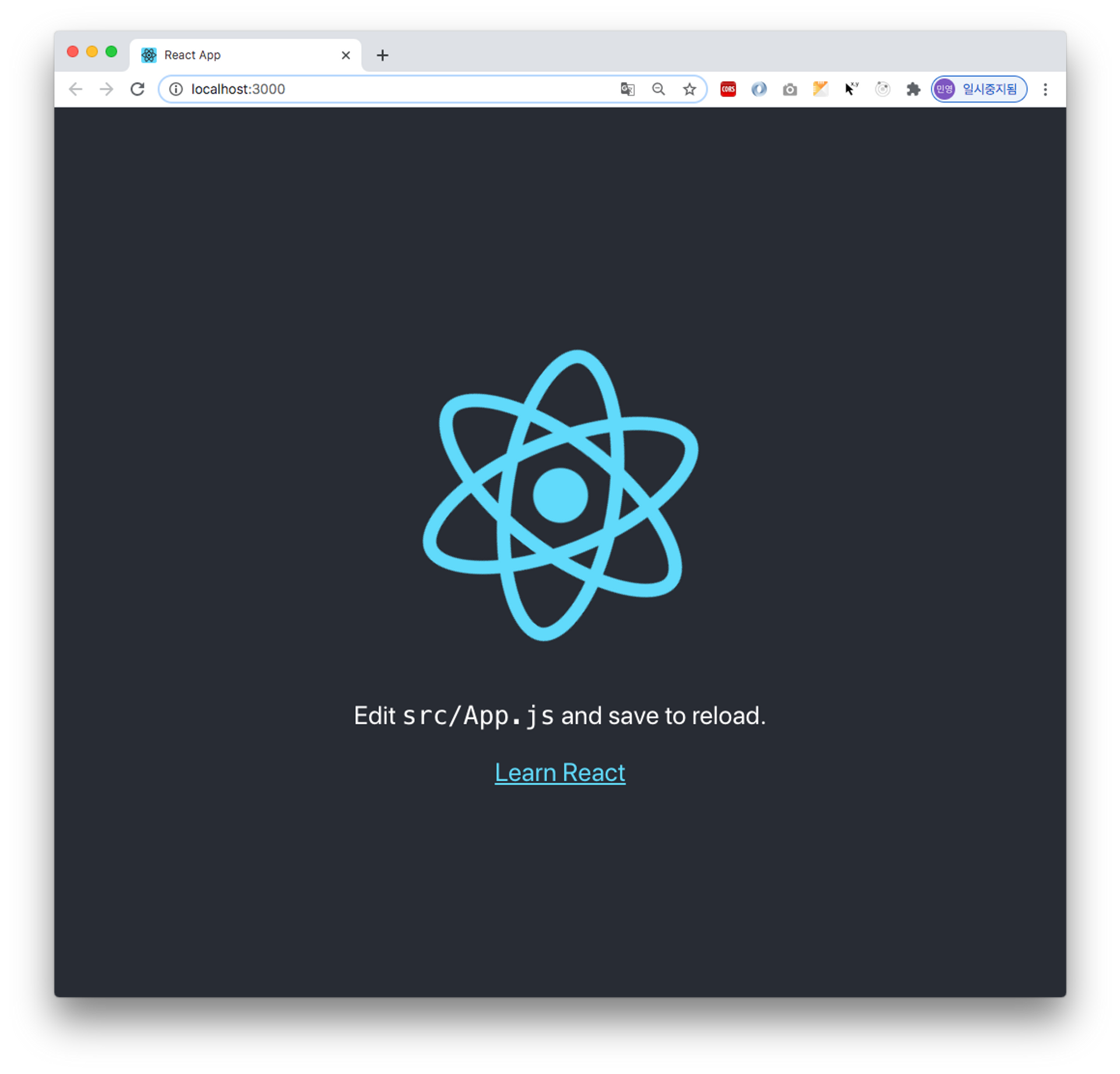The image size is (1120, 1074).
Task: Click the browser forward arrow
Action: pos(106,89)
